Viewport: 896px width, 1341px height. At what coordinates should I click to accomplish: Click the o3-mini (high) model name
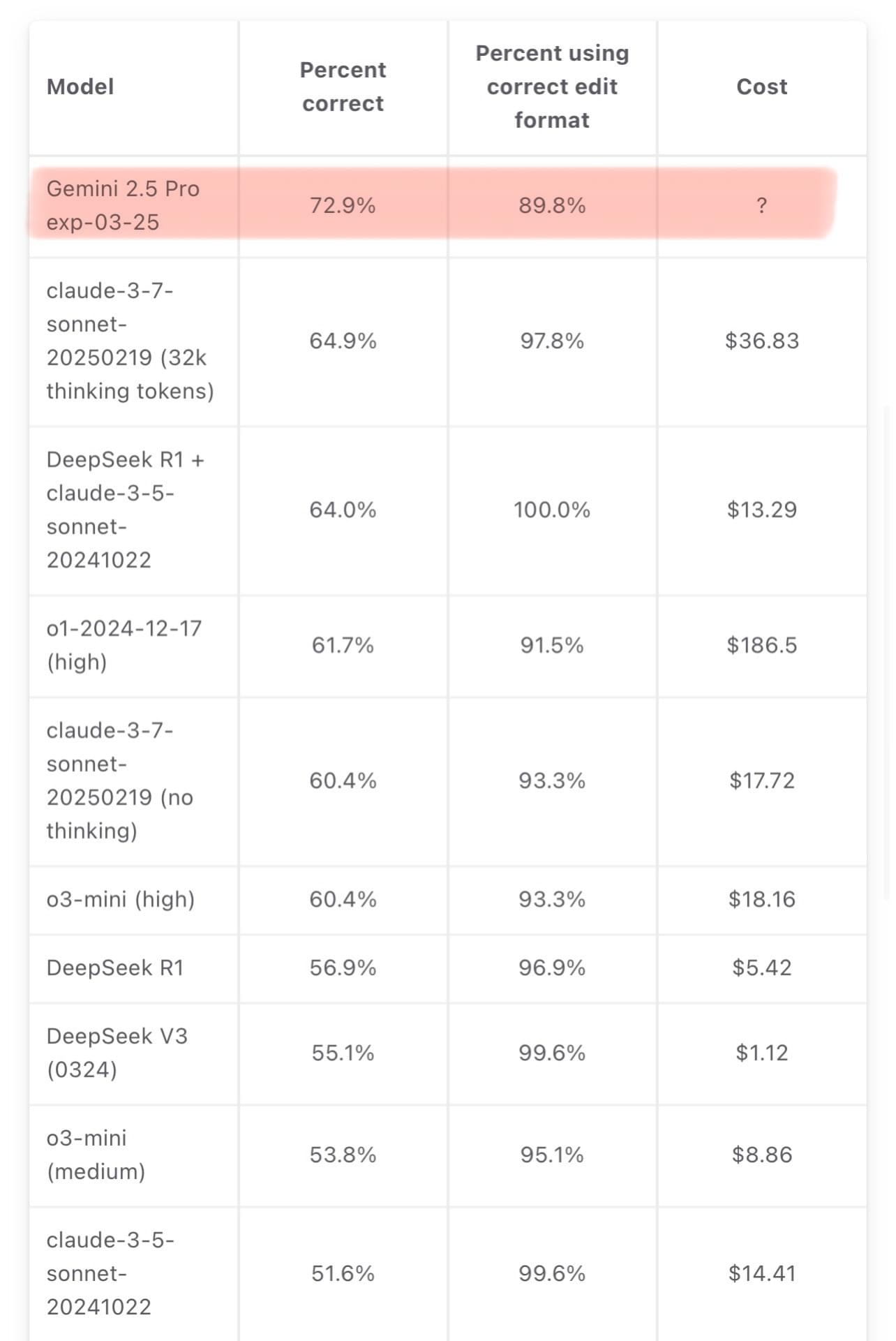click(x=121, y=899)
